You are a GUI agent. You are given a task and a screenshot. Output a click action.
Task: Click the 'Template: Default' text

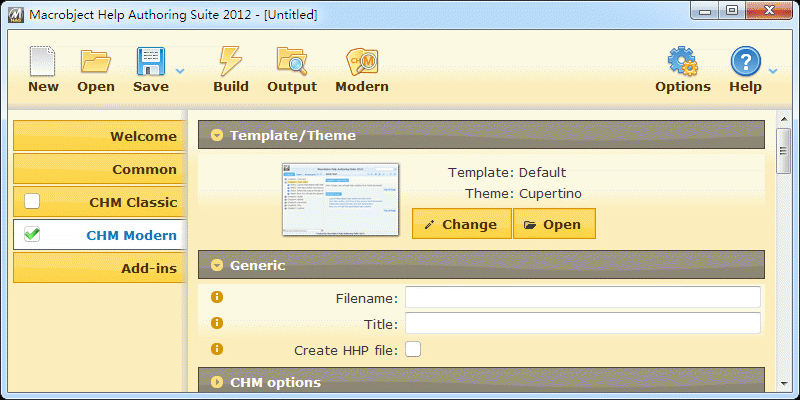(507, 172)
